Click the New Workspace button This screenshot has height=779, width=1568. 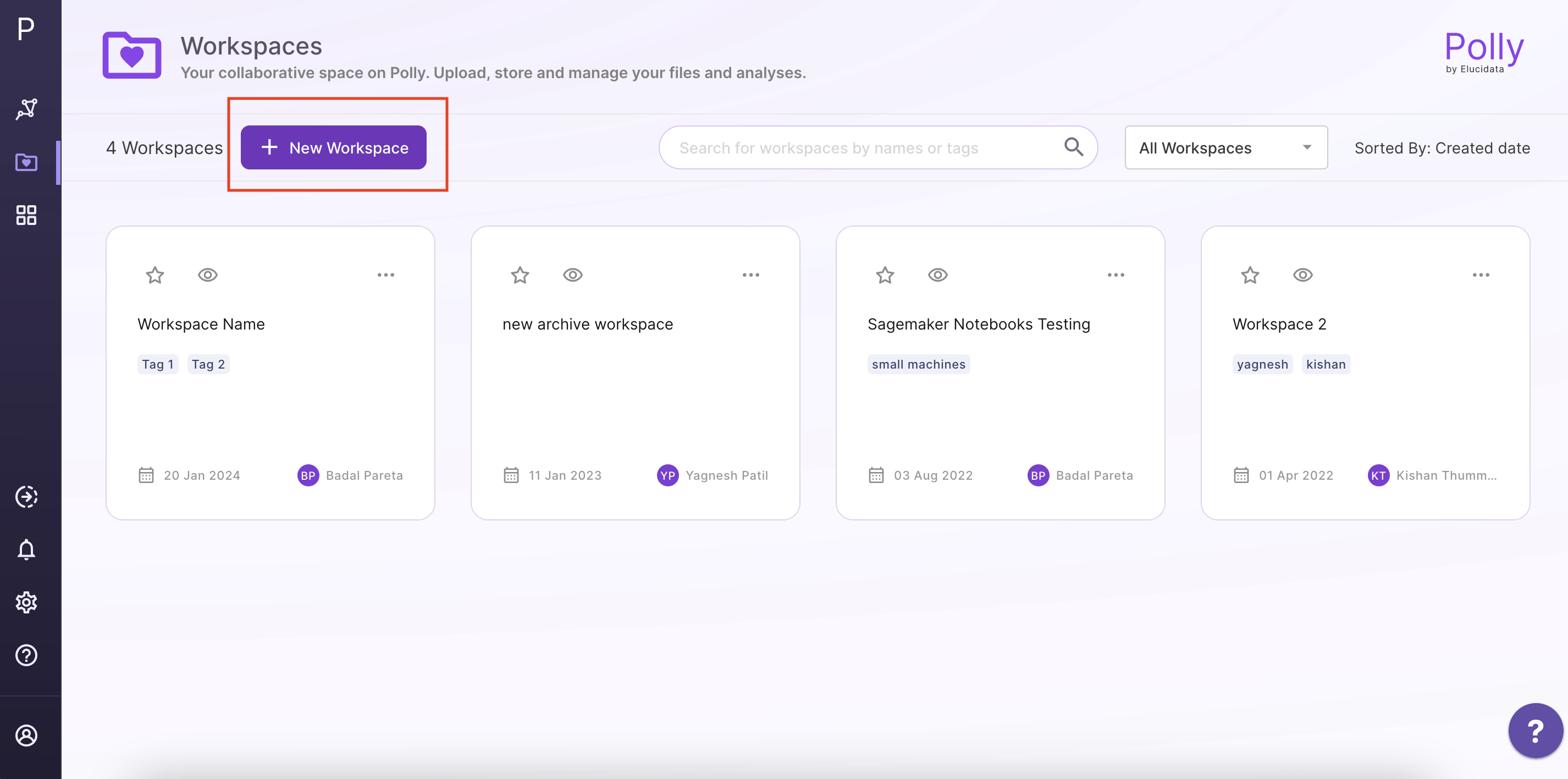click(334, 147)
